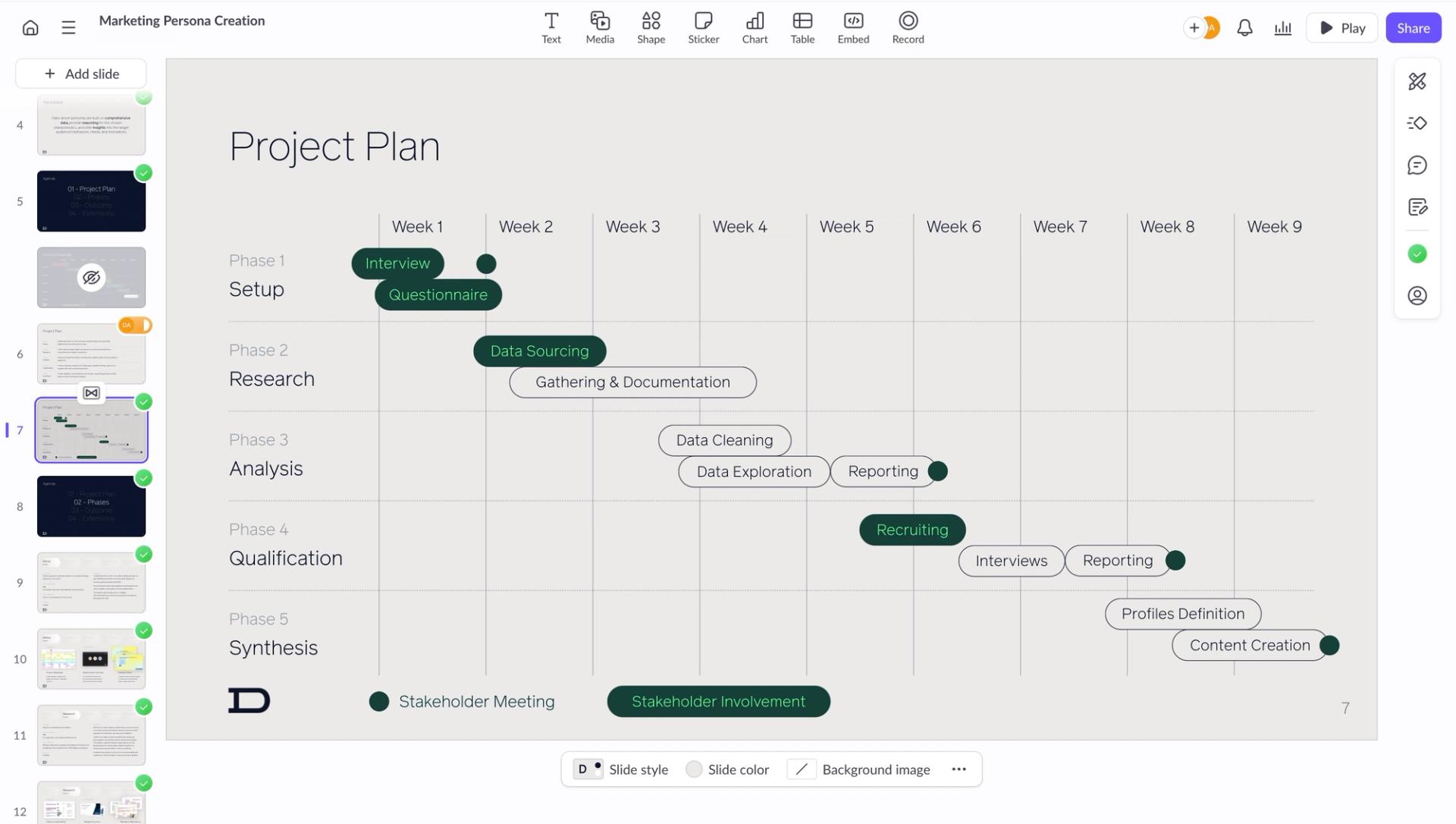Screen dimensions: 1456x824
Task: Open the Background image option
Action: (x=859, y=769)
